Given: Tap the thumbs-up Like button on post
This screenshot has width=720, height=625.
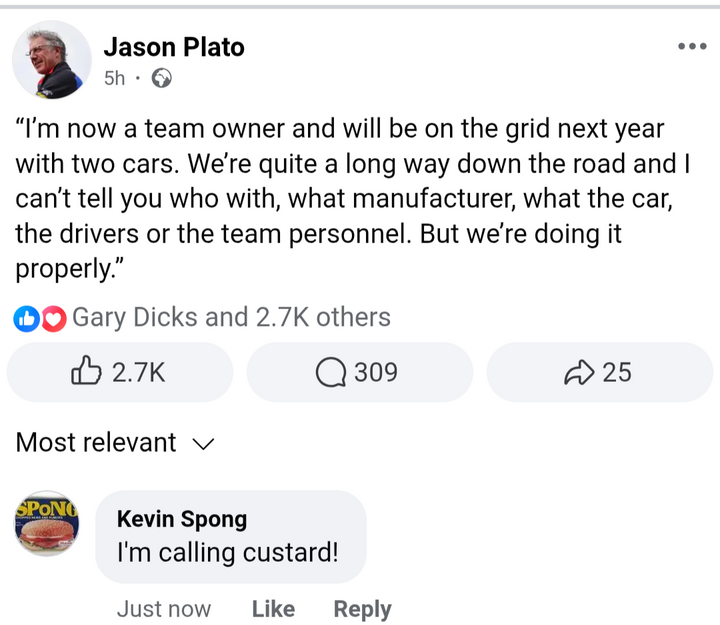Looking at the screenshot, I should click(119, 372).
